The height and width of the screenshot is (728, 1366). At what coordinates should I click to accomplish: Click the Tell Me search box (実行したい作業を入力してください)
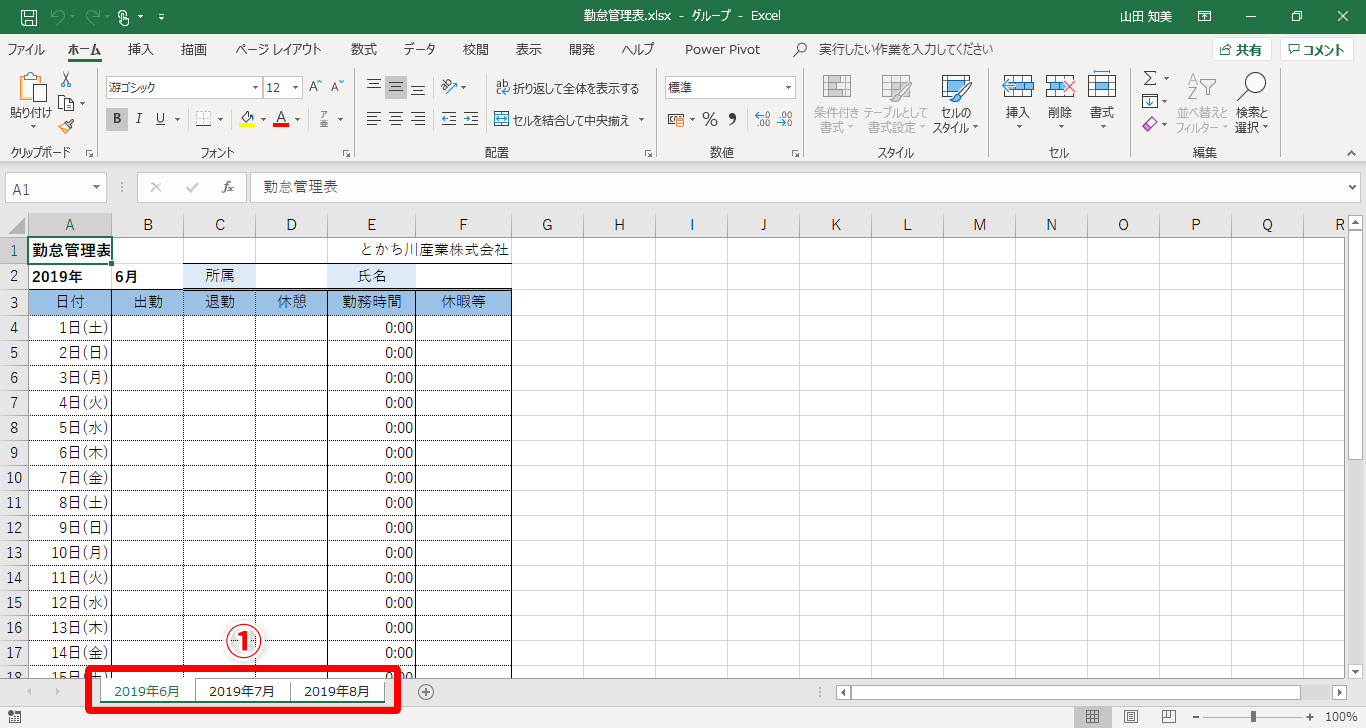(x=894, y=49)
